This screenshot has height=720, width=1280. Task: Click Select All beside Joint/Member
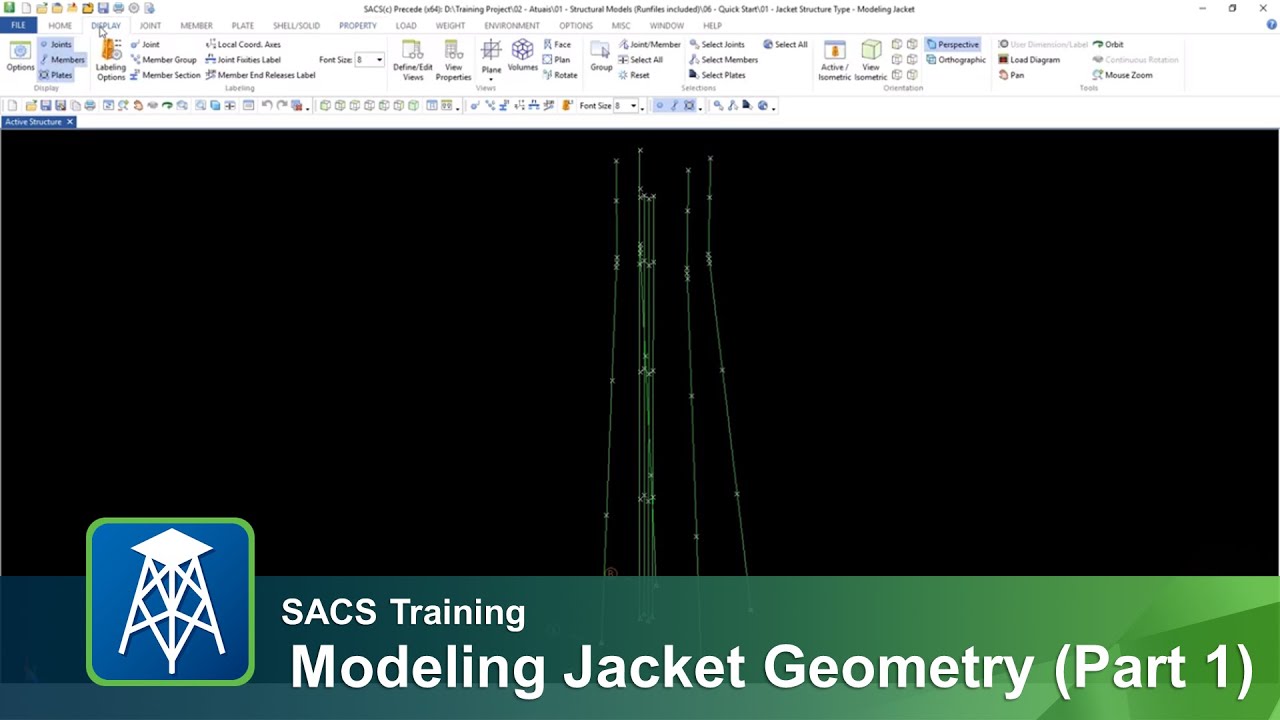coord(640,59)
